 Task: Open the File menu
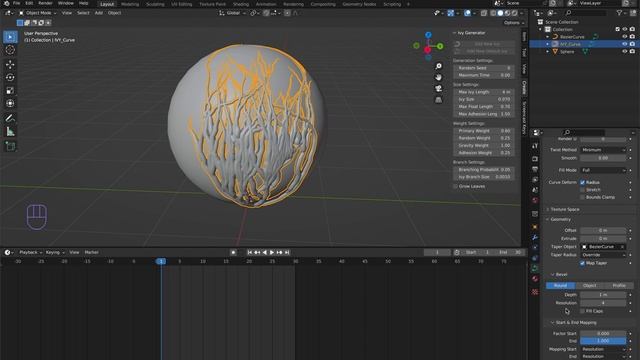click(x=16, y=3)
